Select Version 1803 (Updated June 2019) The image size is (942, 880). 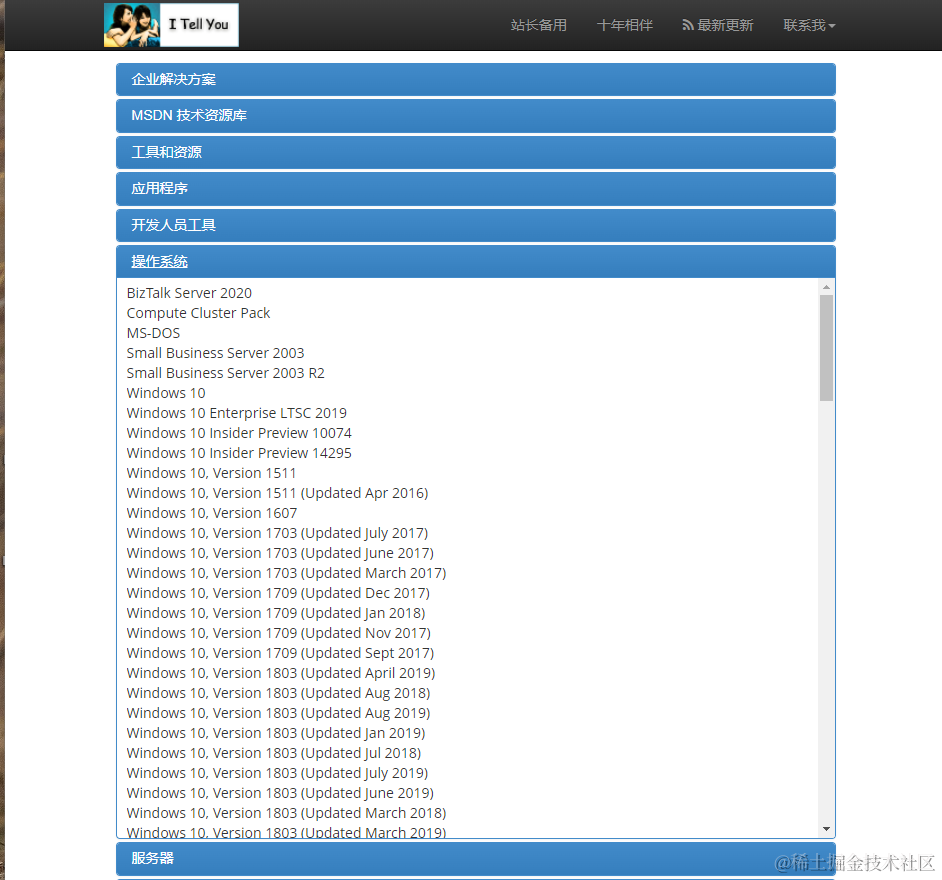tap(280, 794)
